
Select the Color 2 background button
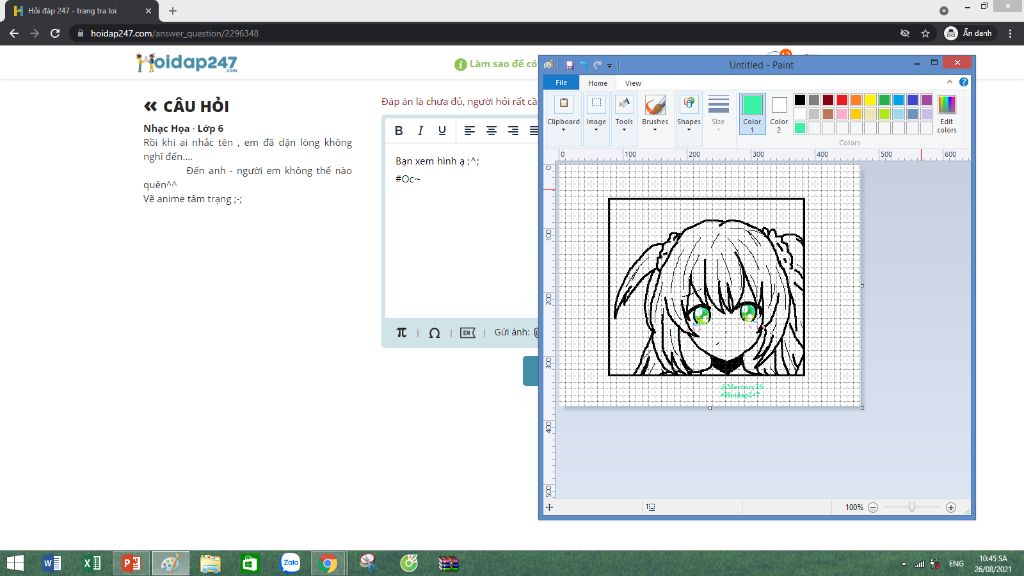pyautogui.click(x=778, y=114)
